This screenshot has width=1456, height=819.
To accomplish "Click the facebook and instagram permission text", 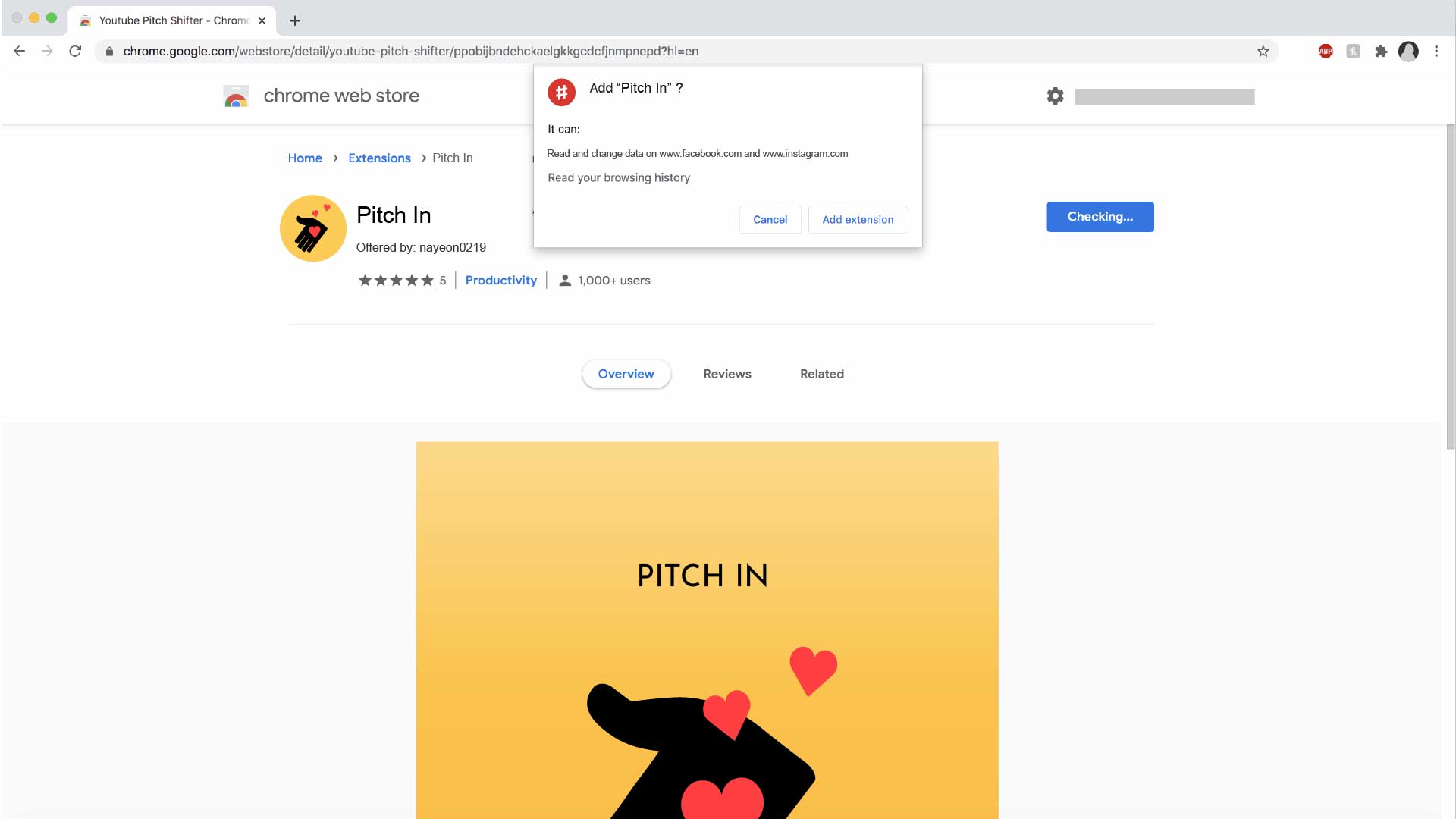I will coord(697,153).
